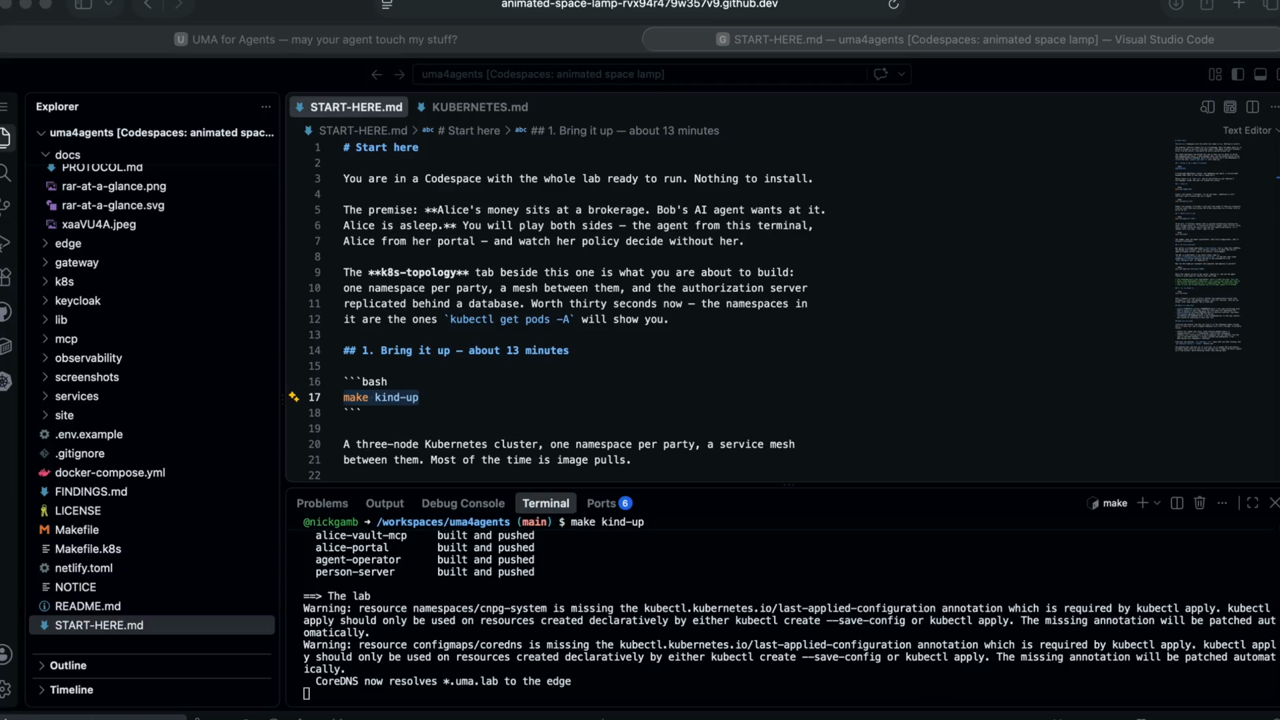
Task: Maximize the terminal panel size
Action: pos(1252,503)
